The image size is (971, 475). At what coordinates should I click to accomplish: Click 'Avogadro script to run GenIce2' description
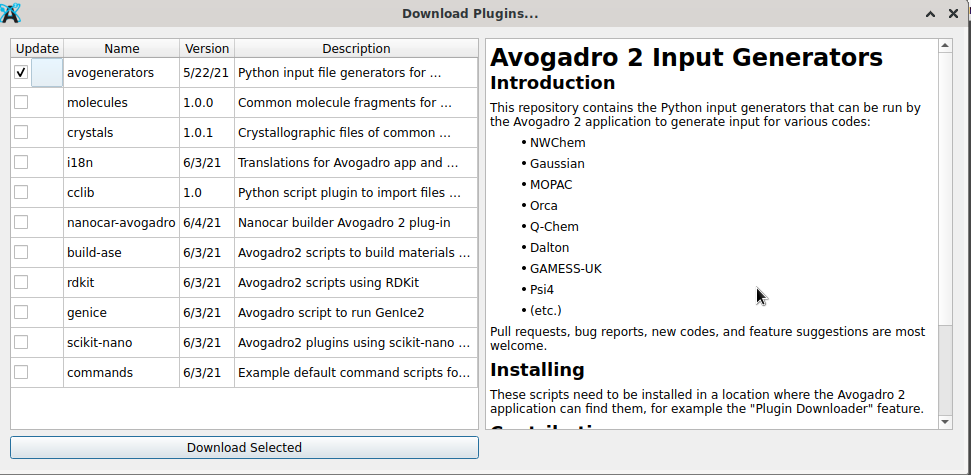pos(356,312)
